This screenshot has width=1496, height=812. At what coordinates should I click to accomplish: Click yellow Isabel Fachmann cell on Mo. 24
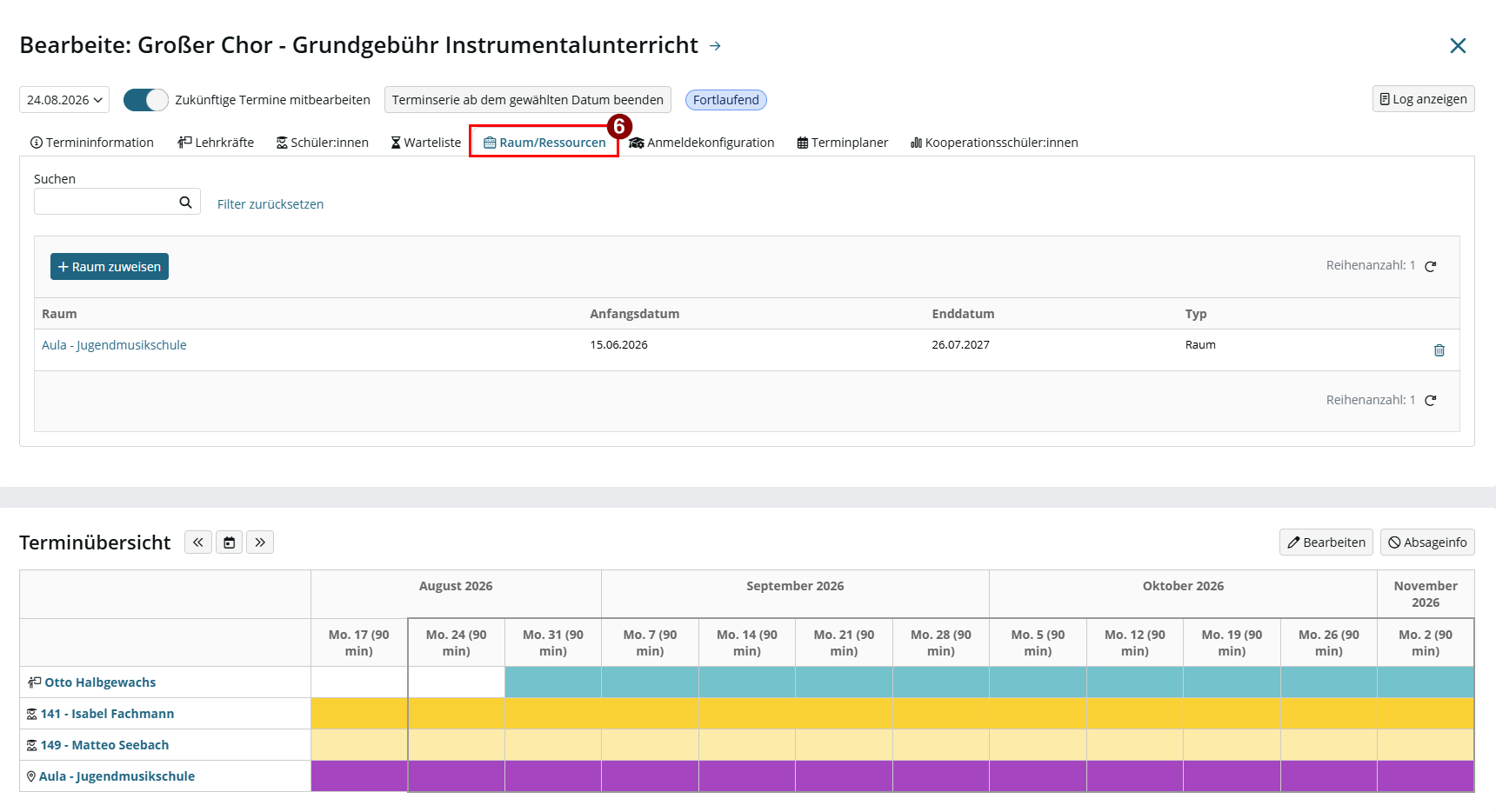pos(457,714)
